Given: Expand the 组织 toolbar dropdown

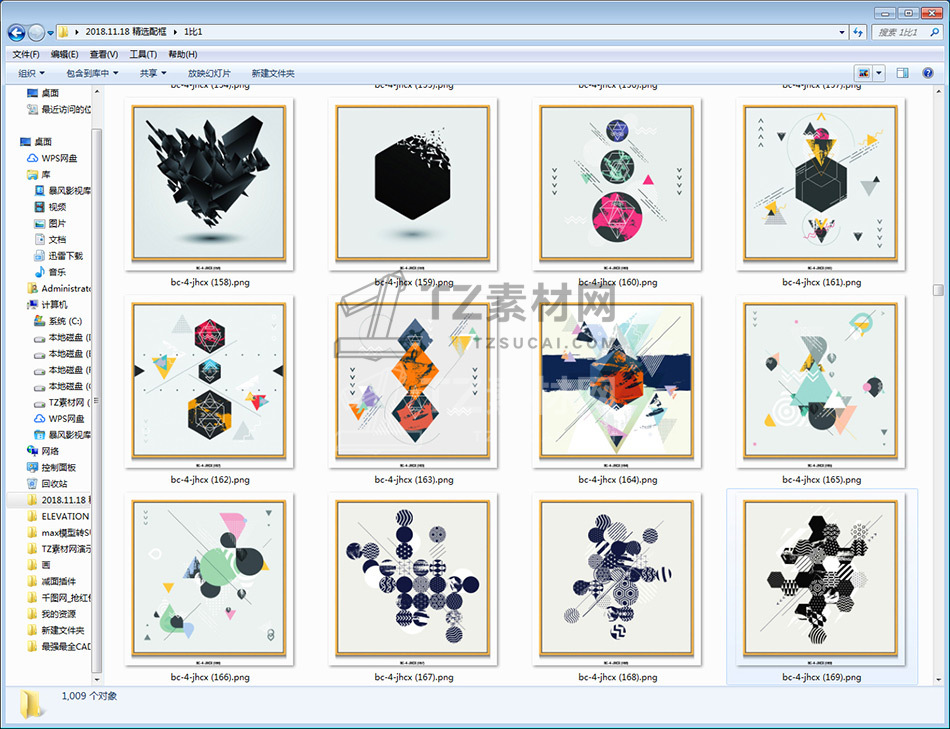Looking at the screenshot, I should point(32,73).
